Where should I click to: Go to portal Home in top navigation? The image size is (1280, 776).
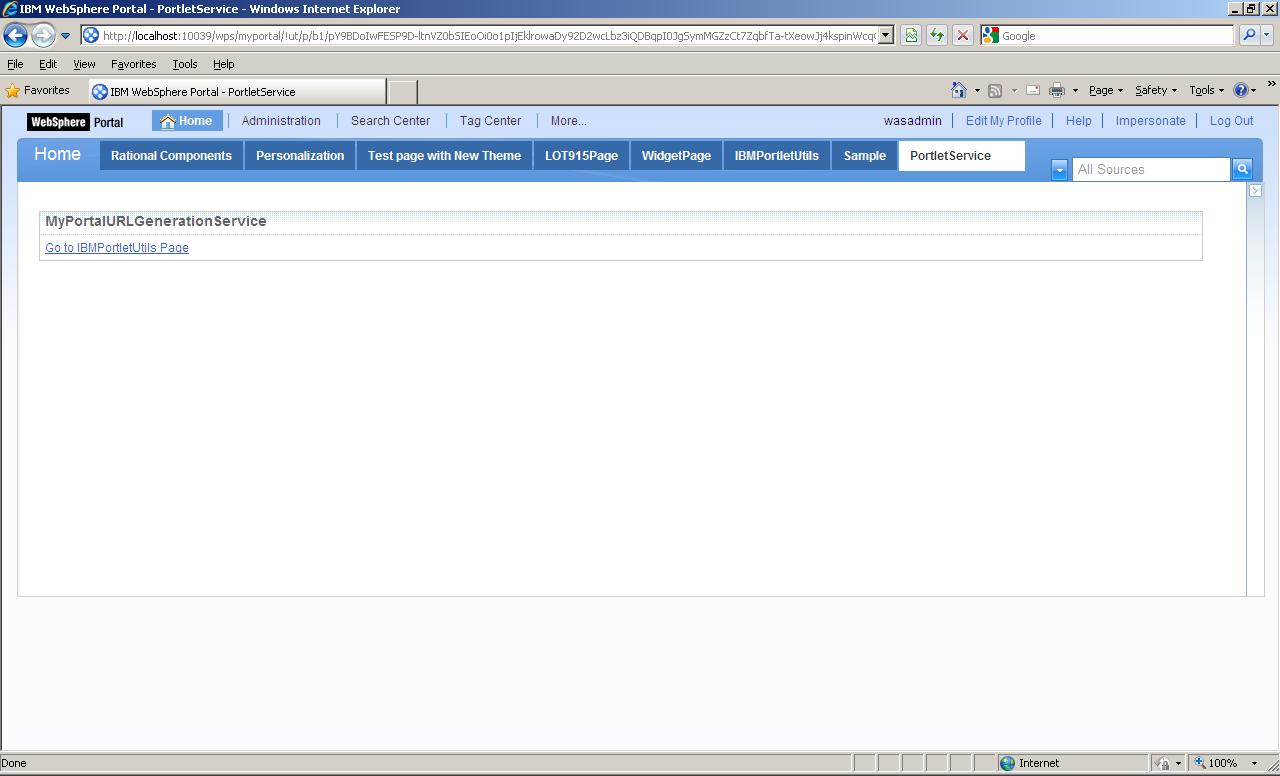click(x=187, y=121)
